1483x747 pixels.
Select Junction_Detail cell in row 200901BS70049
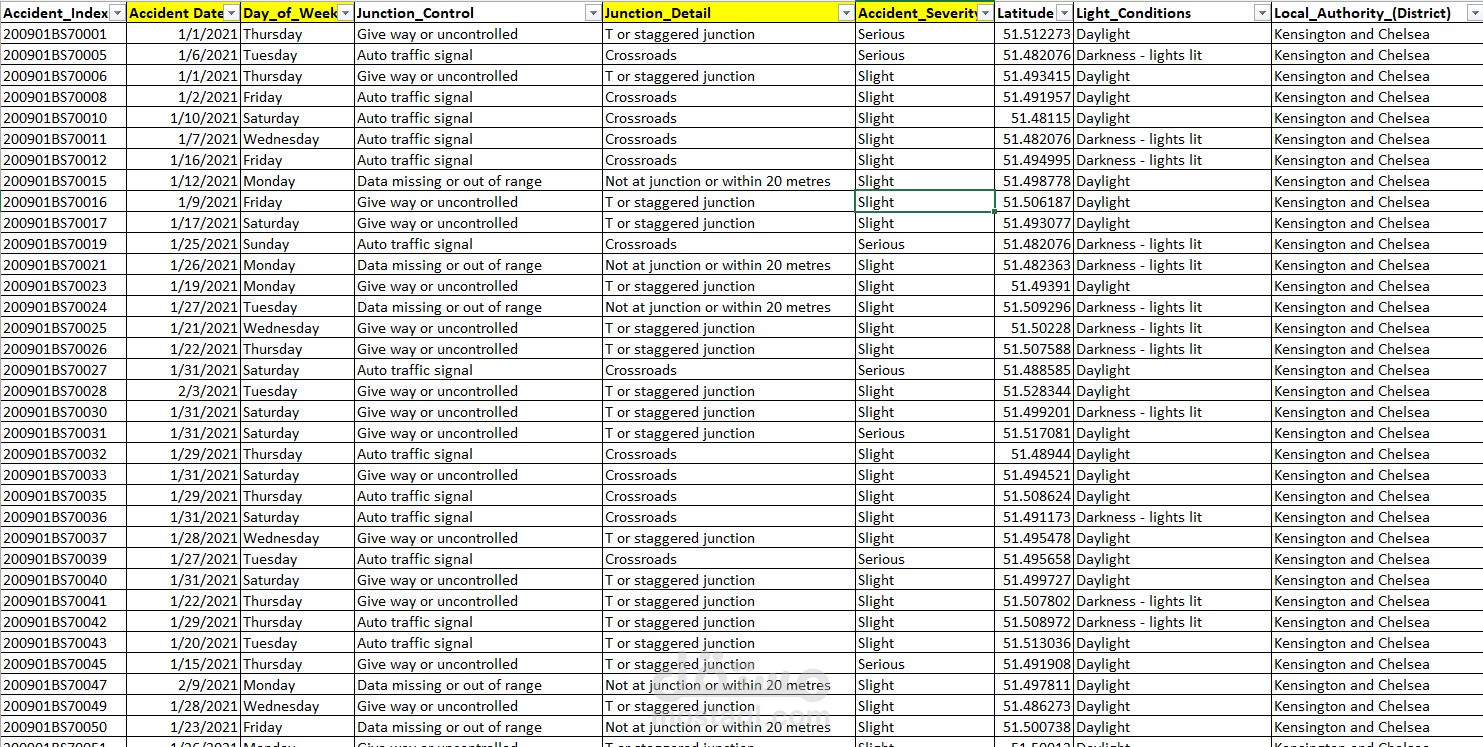point(728,706)
